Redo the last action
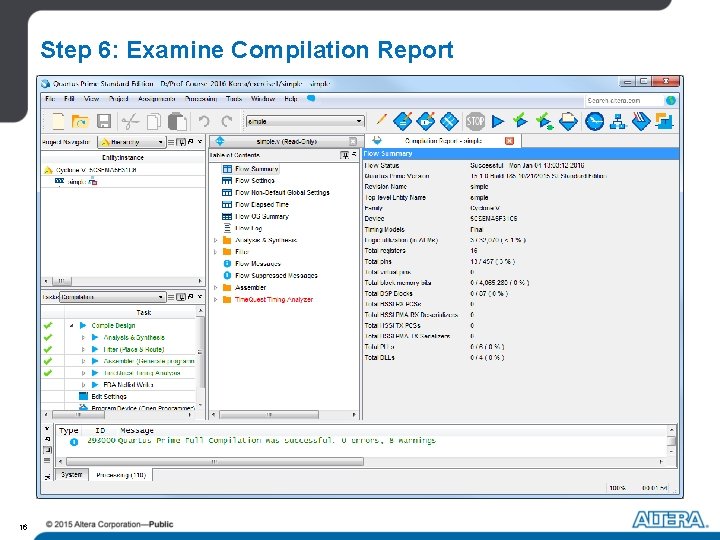 point(227,122)
